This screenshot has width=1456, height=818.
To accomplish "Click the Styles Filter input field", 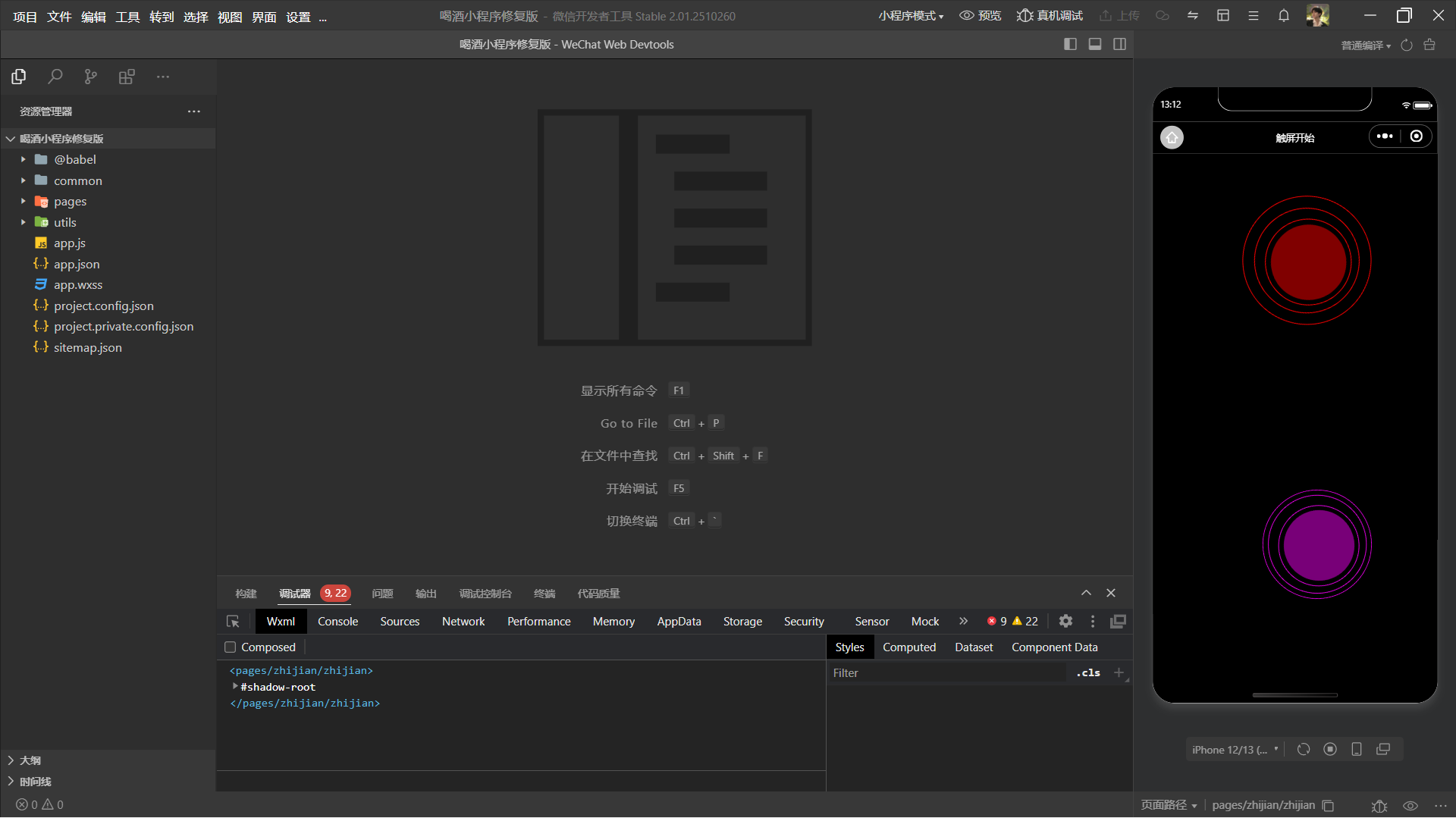I will [948, 673].
